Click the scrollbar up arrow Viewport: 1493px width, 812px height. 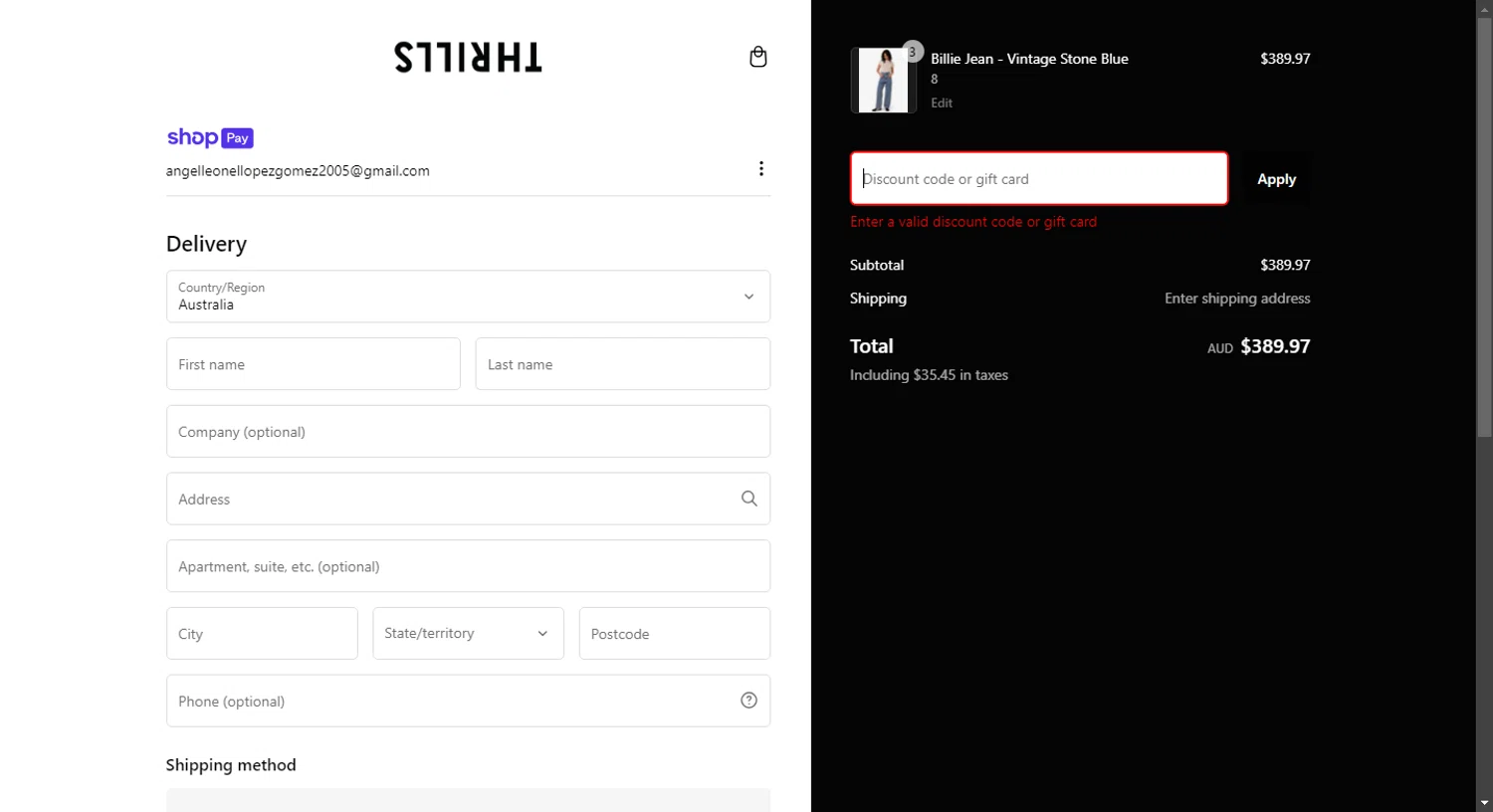point(1484,8)
